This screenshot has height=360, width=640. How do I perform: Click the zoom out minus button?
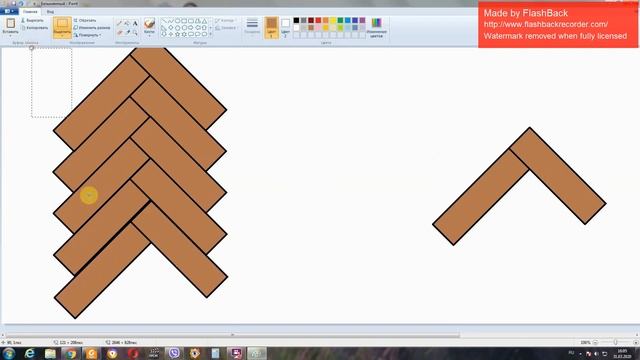596,342
